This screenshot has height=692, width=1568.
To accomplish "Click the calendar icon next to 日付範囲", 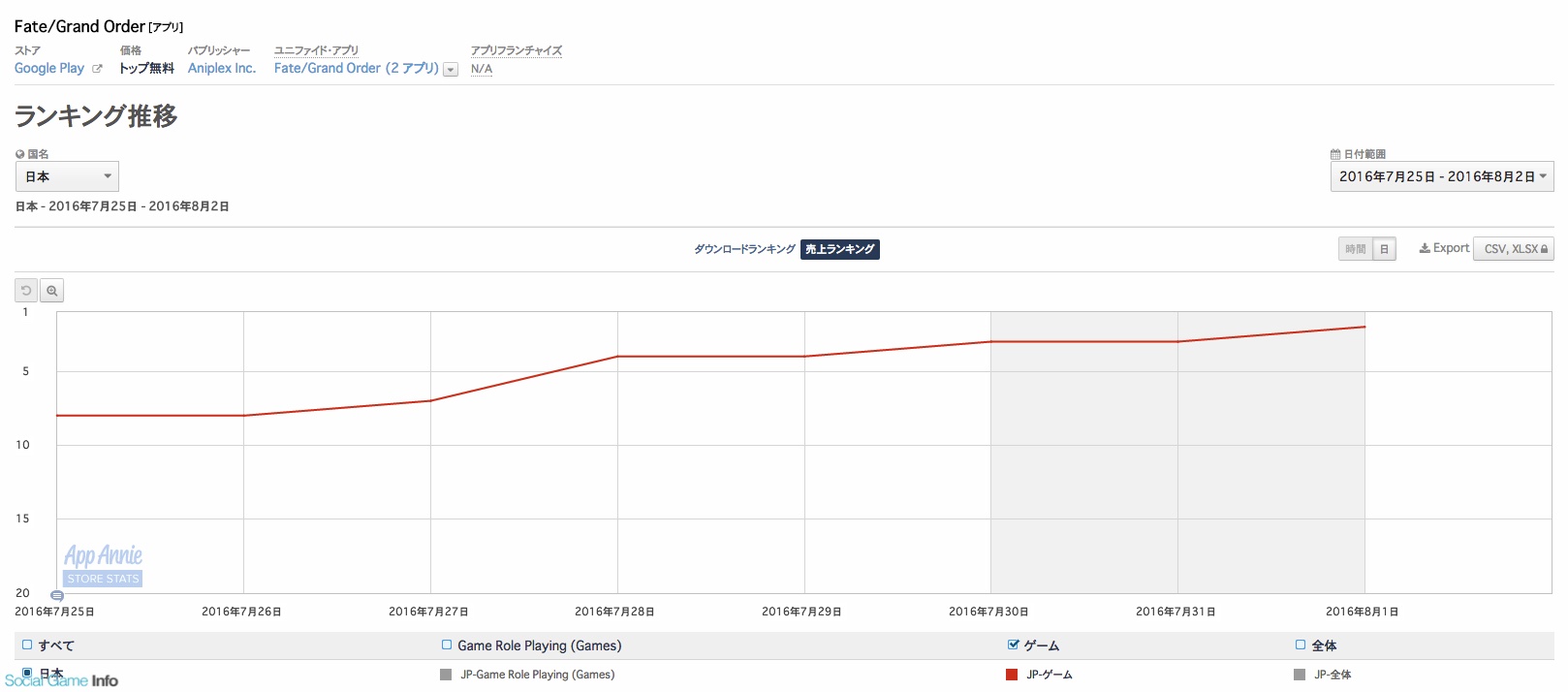I will pos(1335,154).
